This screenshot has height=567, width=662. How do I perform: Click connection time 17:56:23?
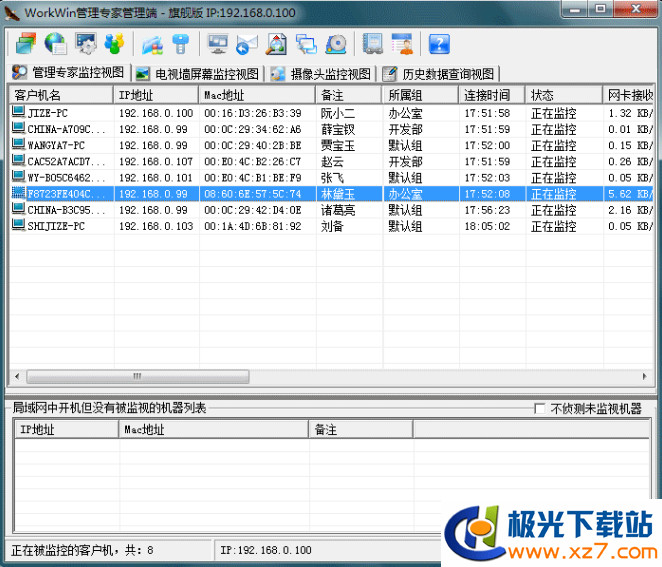[487, 210]
